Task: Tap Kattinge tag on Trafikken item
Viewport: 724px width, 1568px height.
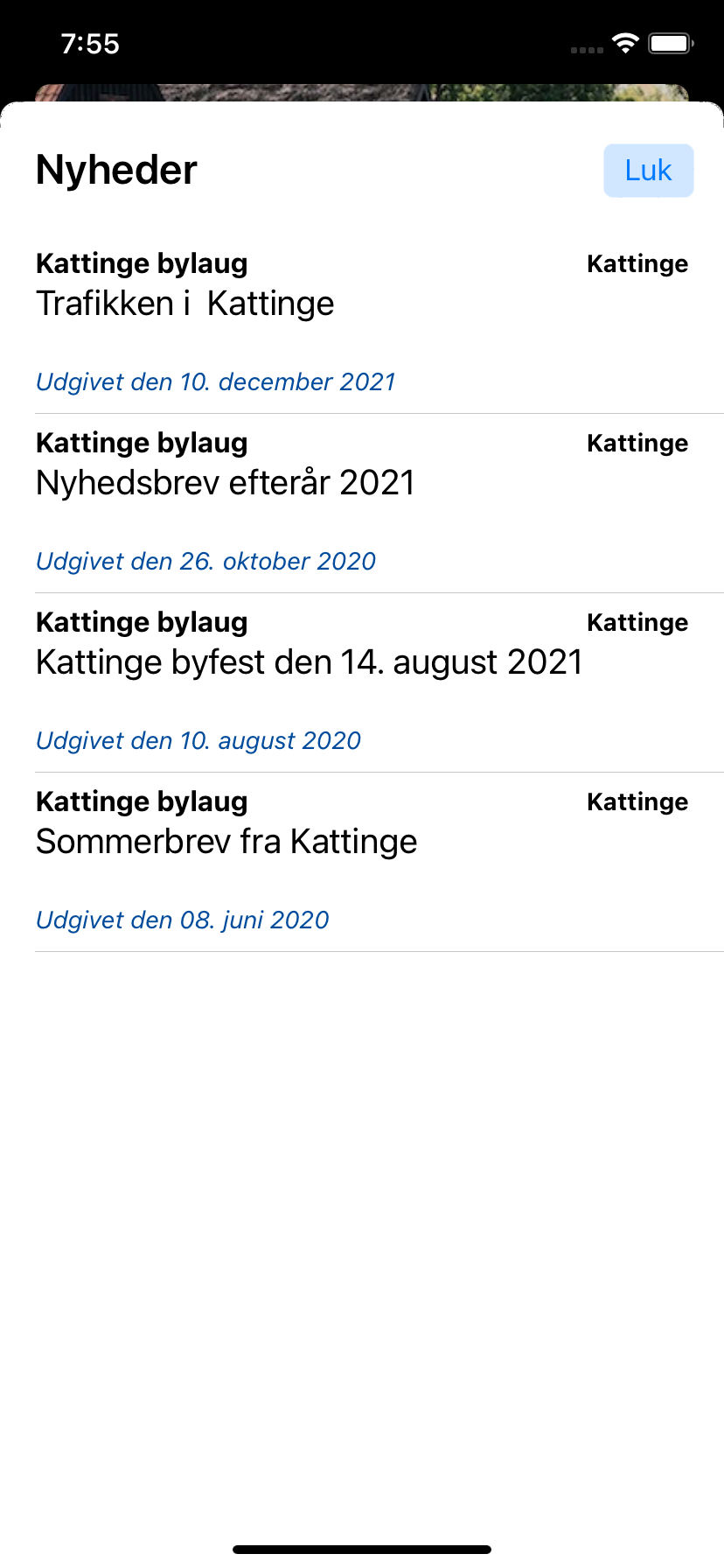Action: [x=637, y=264]
